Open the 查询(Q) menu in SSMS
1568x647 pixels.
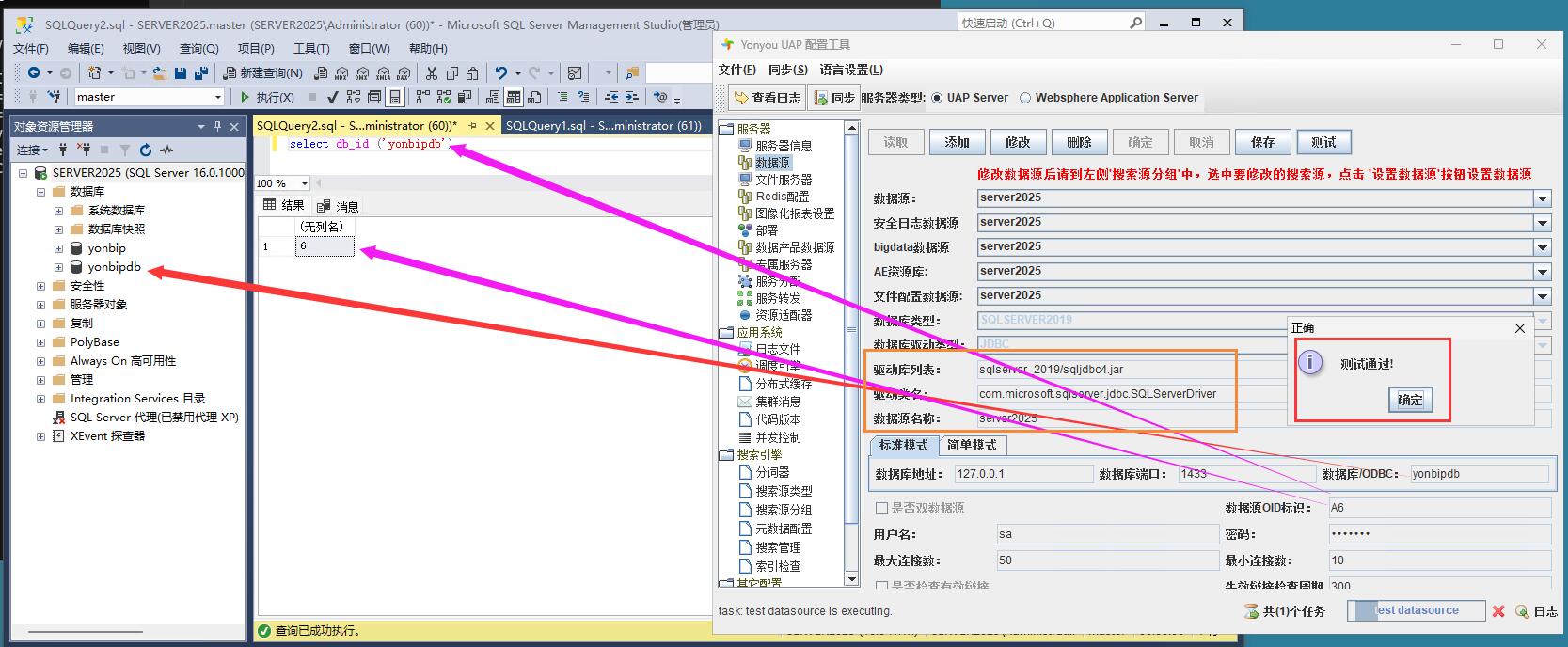(x=198, y=49)
